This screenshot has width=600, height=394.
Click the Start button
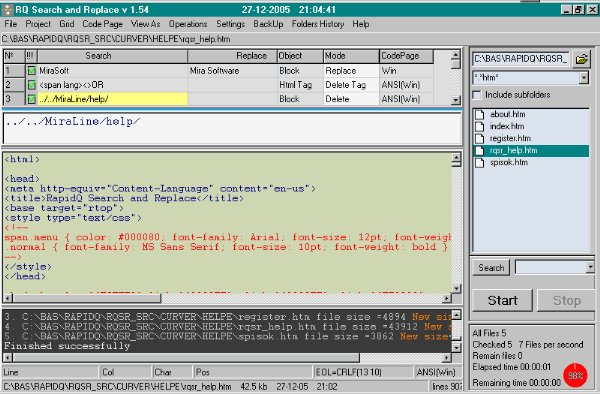[502, 301]
